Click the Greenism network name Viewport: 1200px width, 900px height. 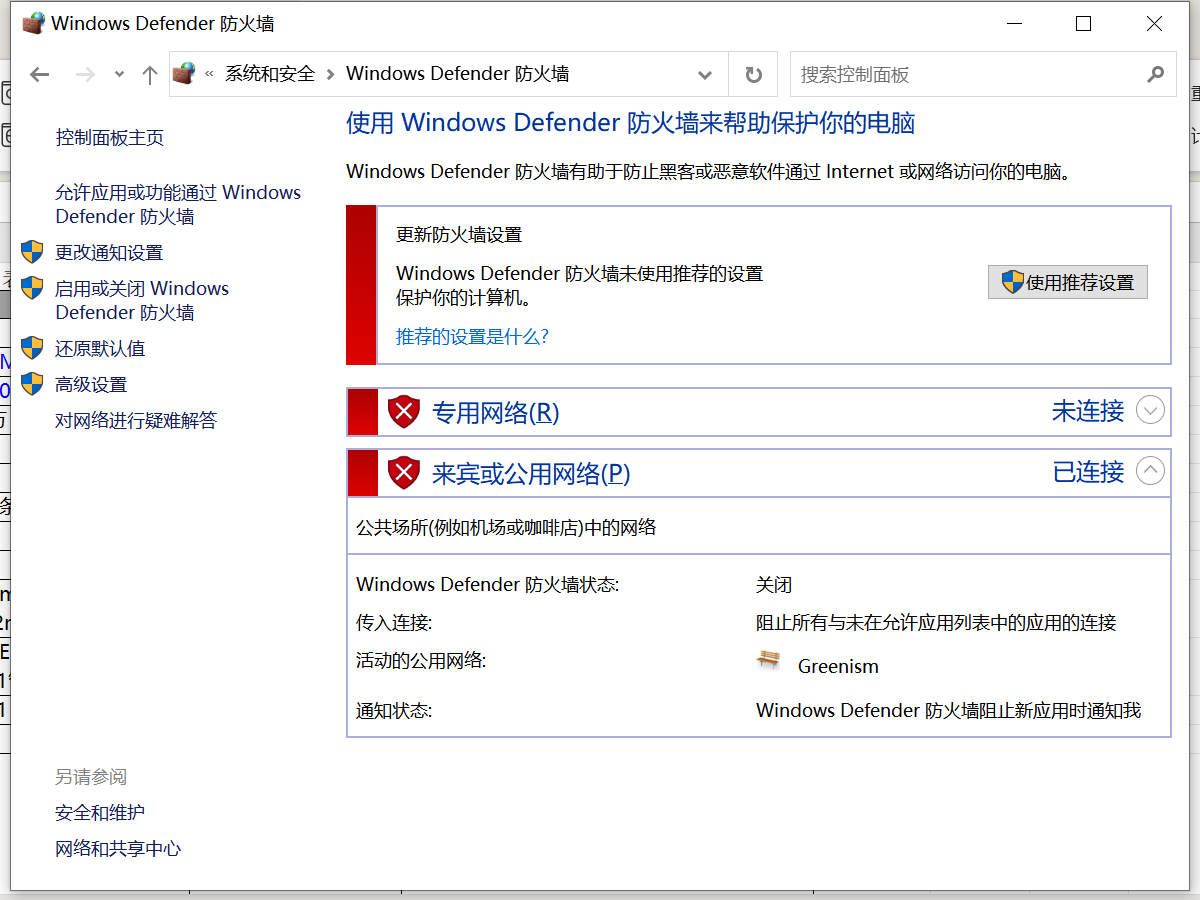(838, 666)
